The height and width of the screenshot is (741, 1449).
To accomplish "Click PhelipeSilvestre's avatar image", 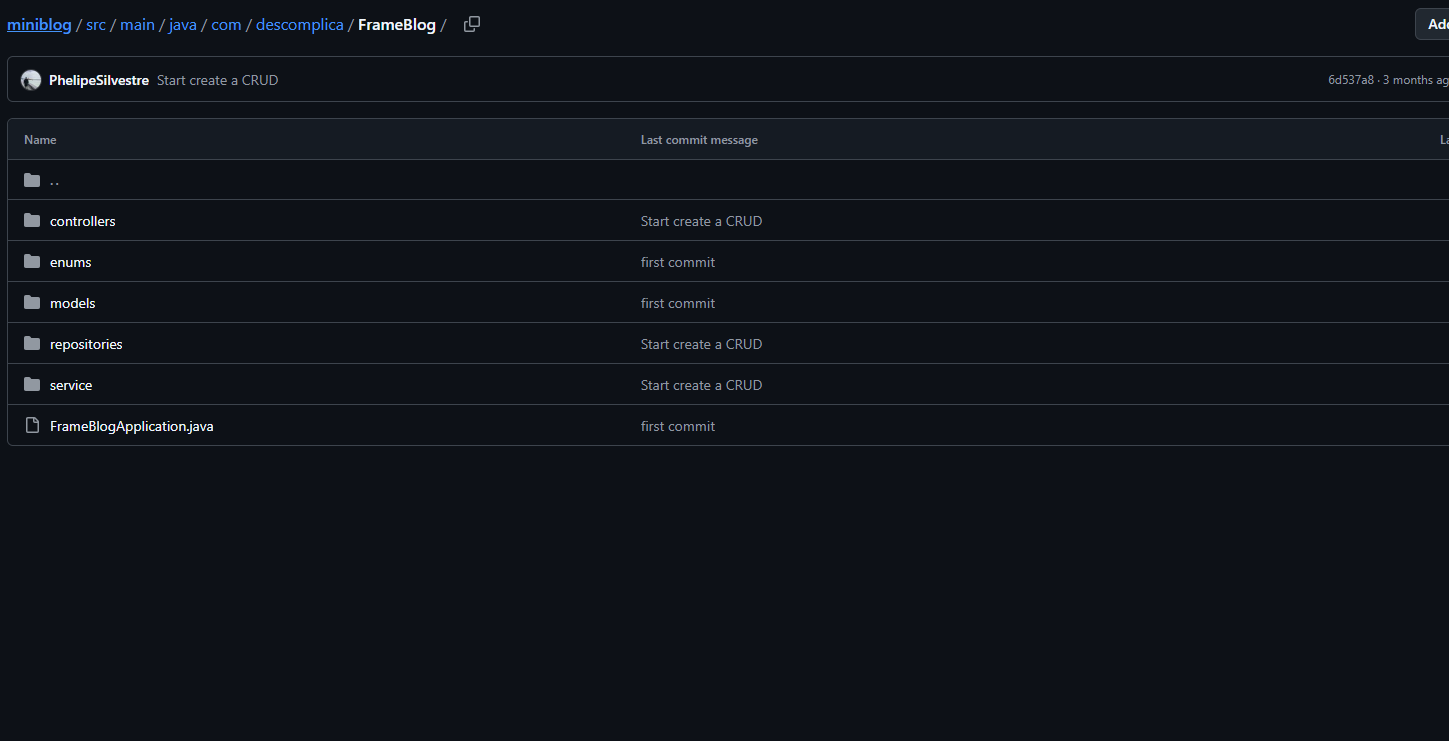I will coord(31,80).
